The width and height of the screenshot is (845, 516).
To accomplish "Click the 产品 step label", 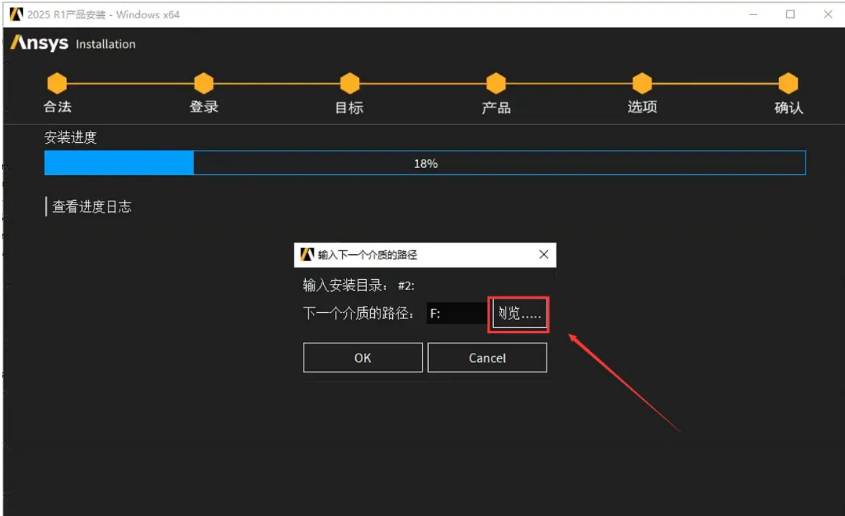I will 496,108.
